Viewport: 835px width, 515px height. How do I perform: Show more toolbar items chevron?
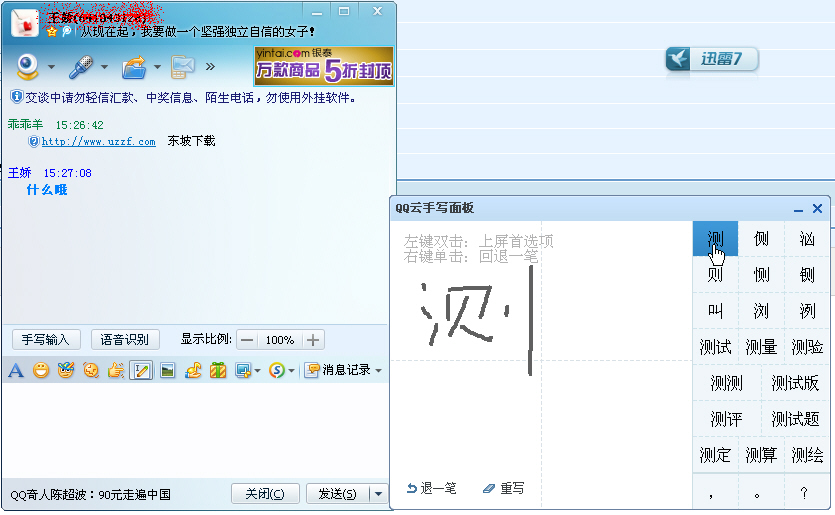tap(210, 67)
